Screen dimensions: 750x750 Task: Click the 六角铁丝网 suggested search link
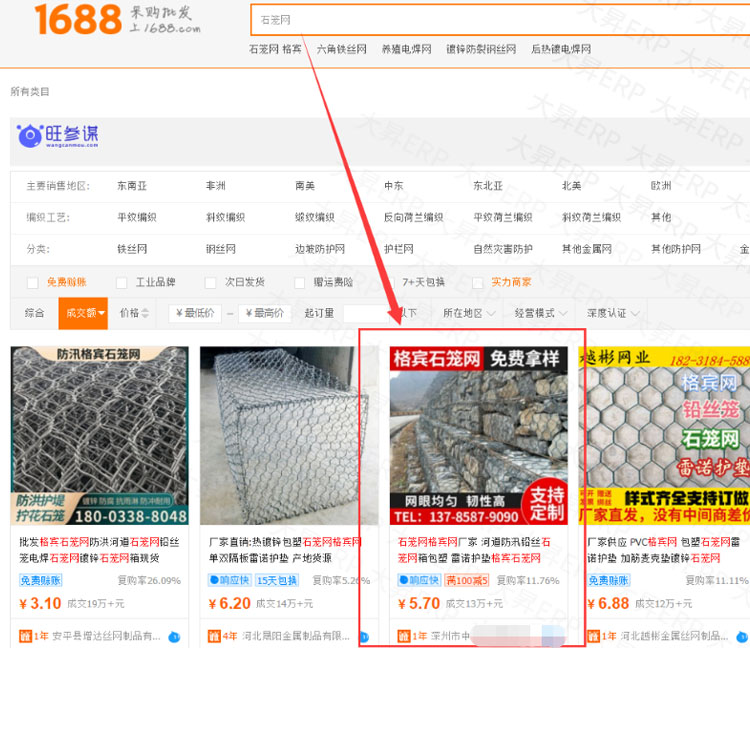pyautogui.click(x=341, y=49)
